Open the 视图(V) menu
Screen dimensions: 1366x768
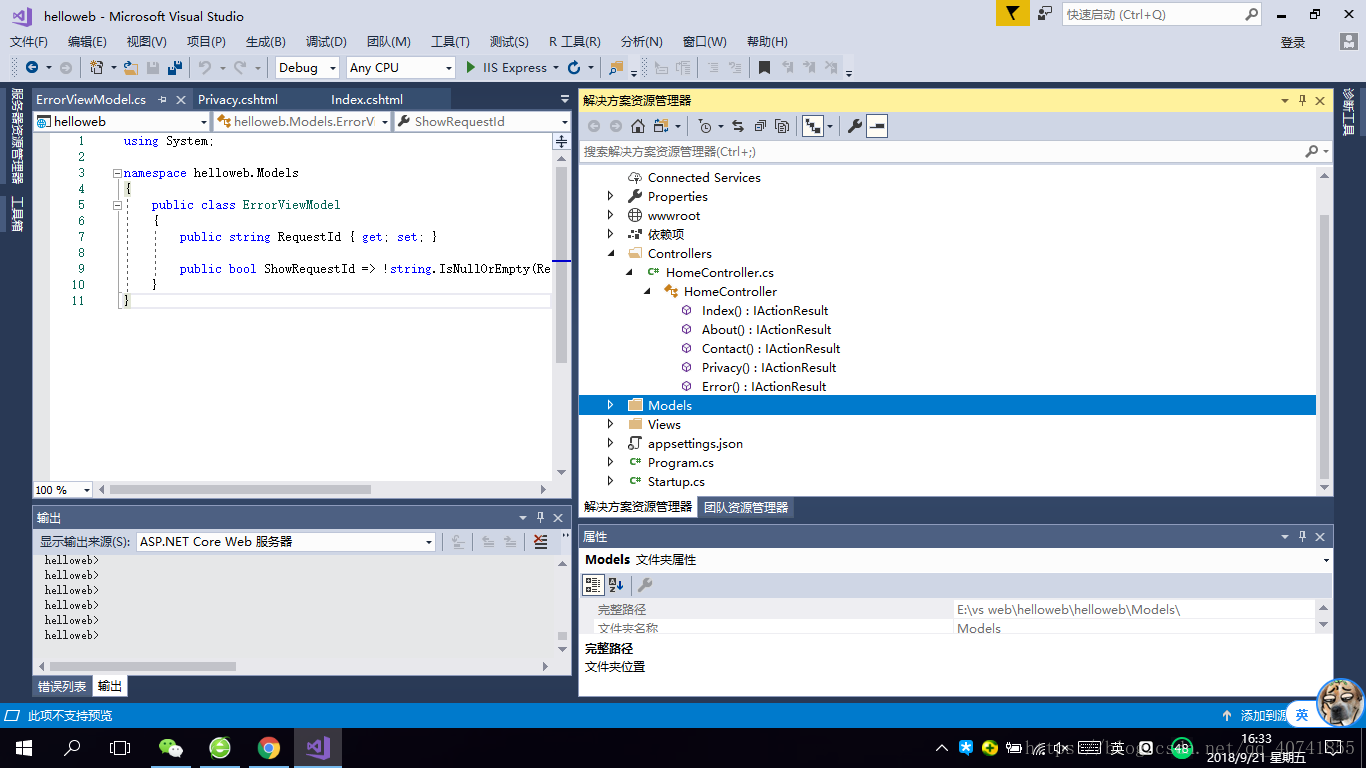pos(147,42)
